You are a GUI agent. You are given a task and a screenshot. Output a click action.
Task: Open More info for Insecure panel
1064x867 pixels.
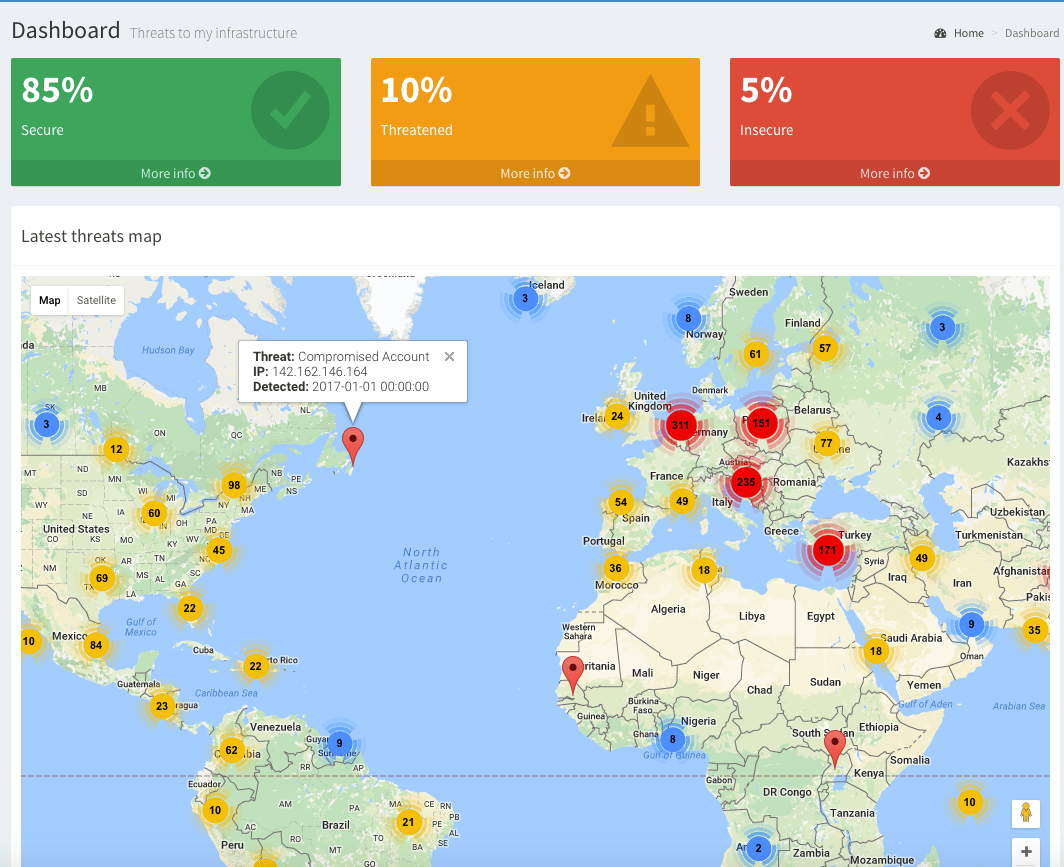[894, 173]
